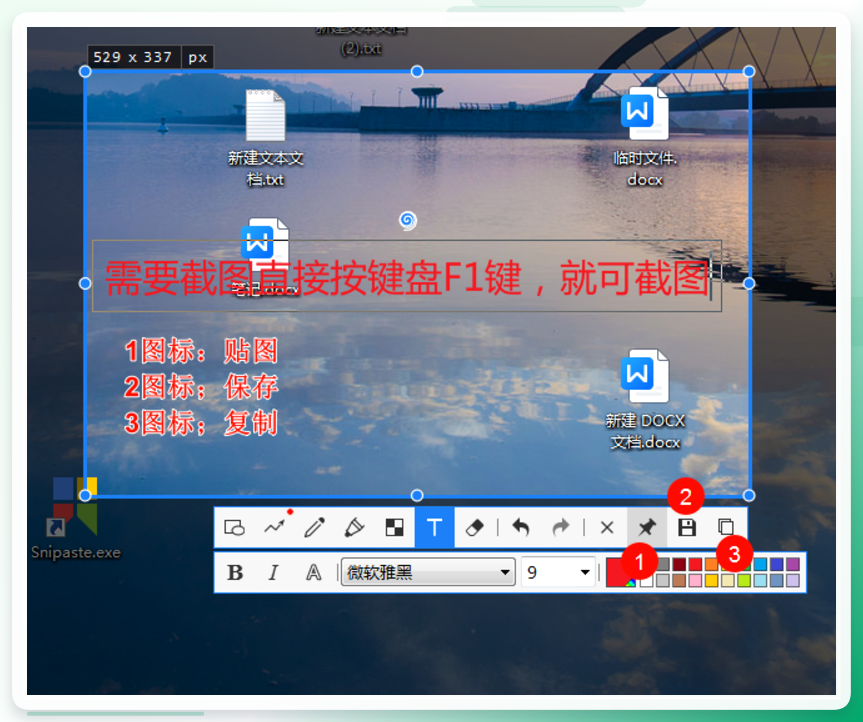Pick the white swatch in the bottom row
863x722 pixels.
tap(647, 581)
